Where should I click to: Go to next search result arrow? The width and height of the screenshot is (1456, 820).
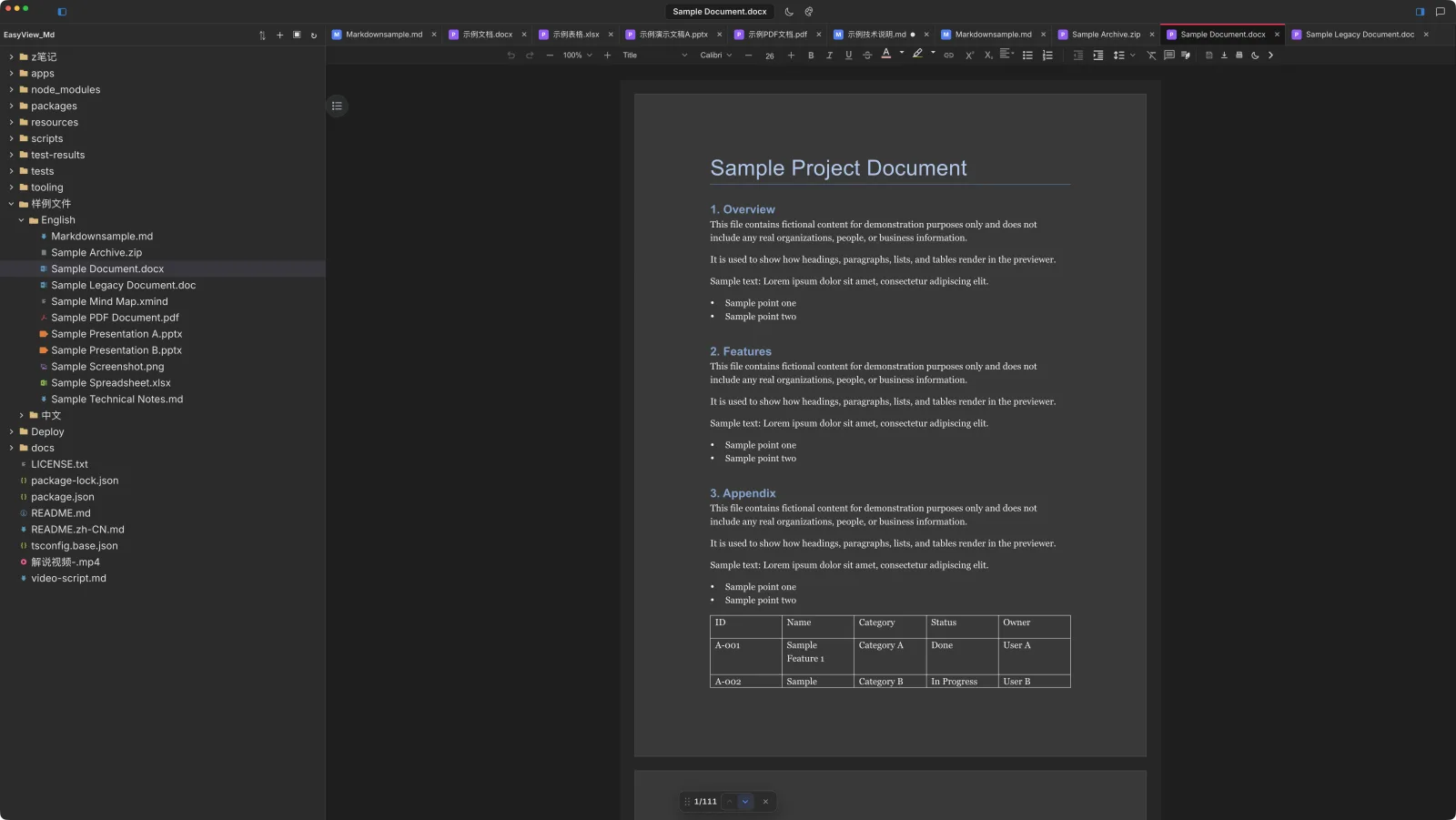point(745,802)
